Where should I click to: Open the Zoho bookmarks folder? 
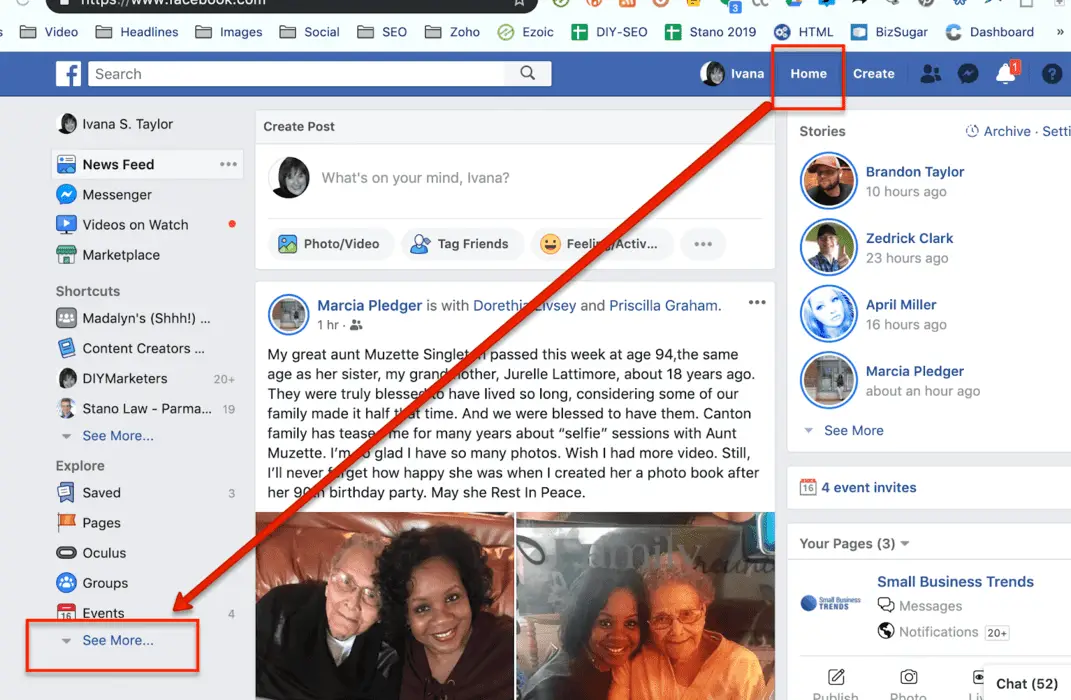[x=452, y=32]
